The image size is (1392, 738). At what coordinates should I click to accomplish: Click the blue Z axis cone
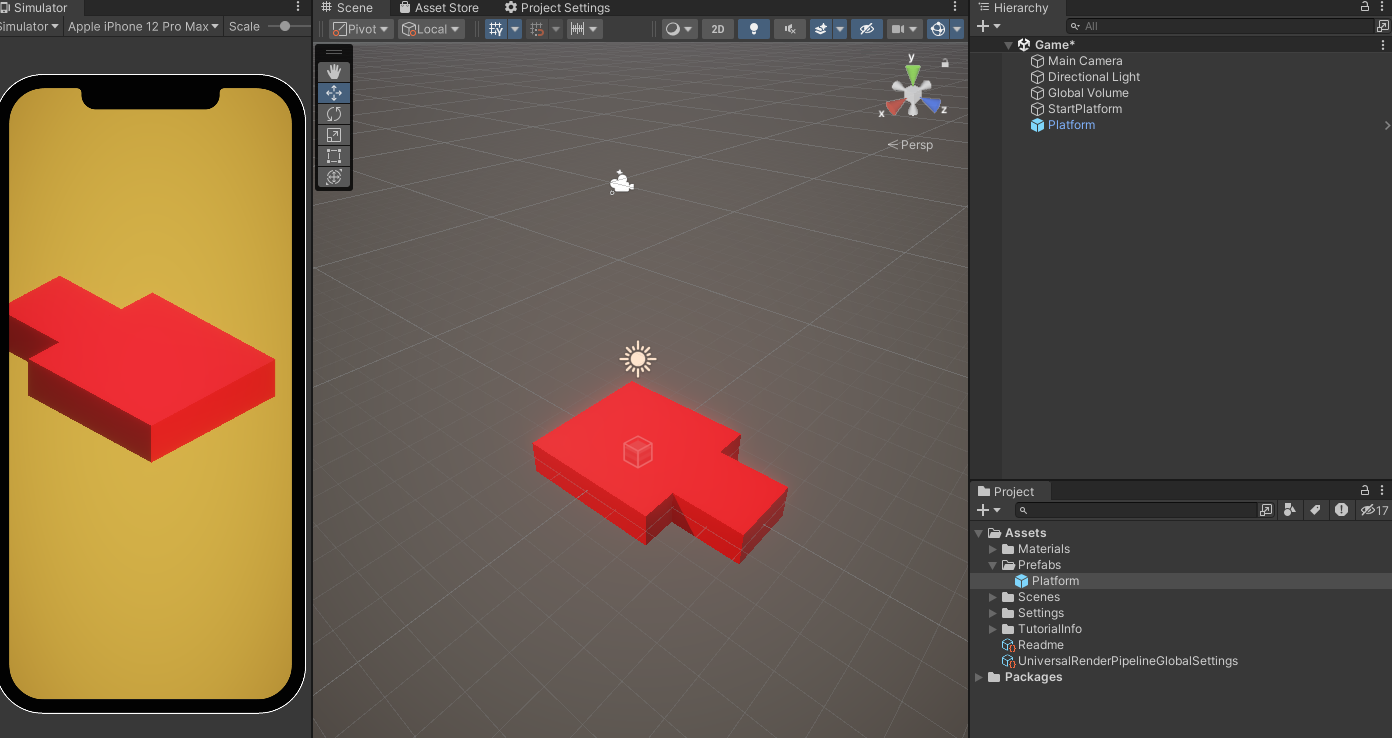click(932, 105)
